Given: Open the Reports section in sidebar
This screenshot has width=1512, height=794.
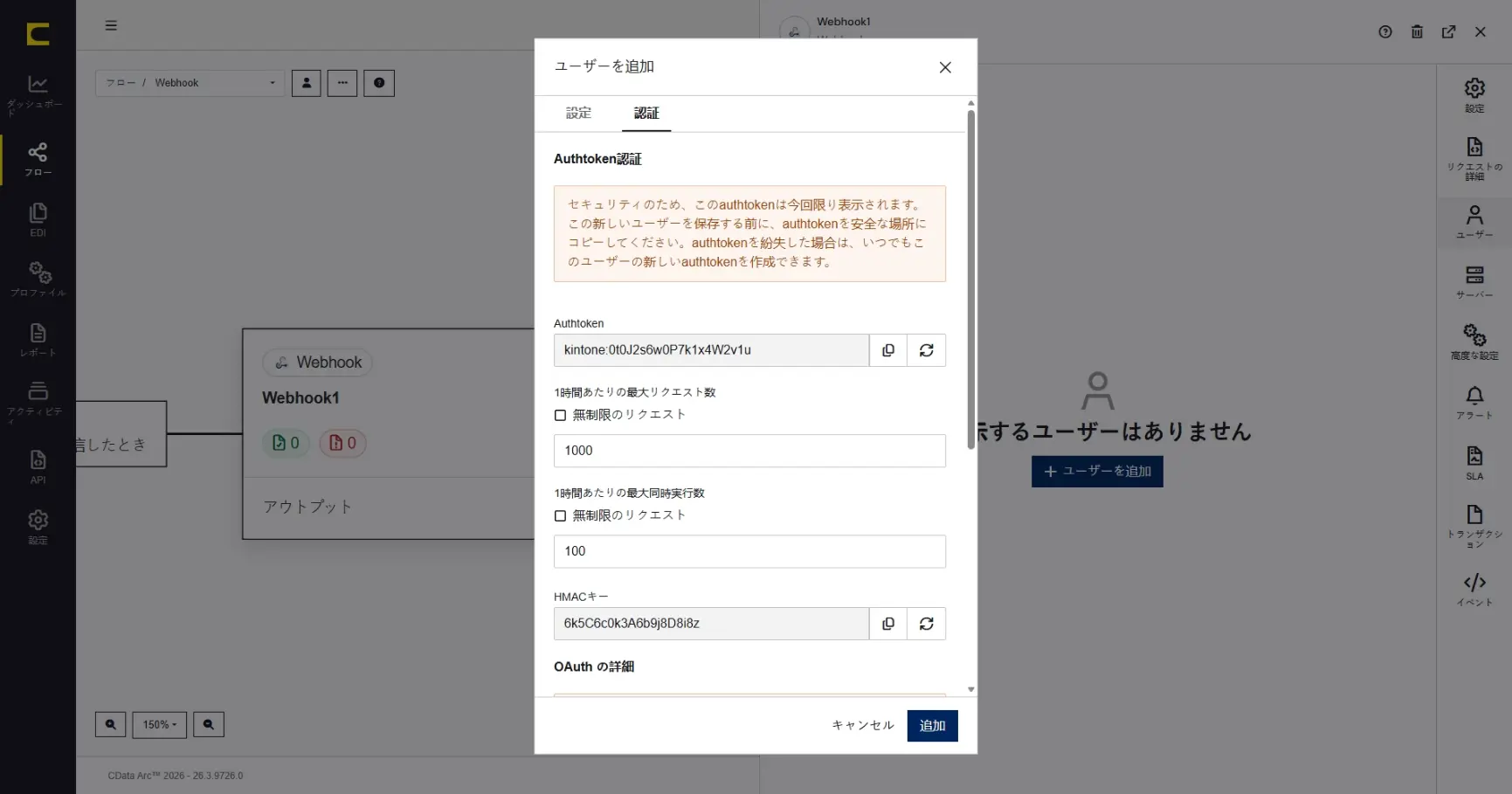Looking at the screenshot, I should (38, 340).
